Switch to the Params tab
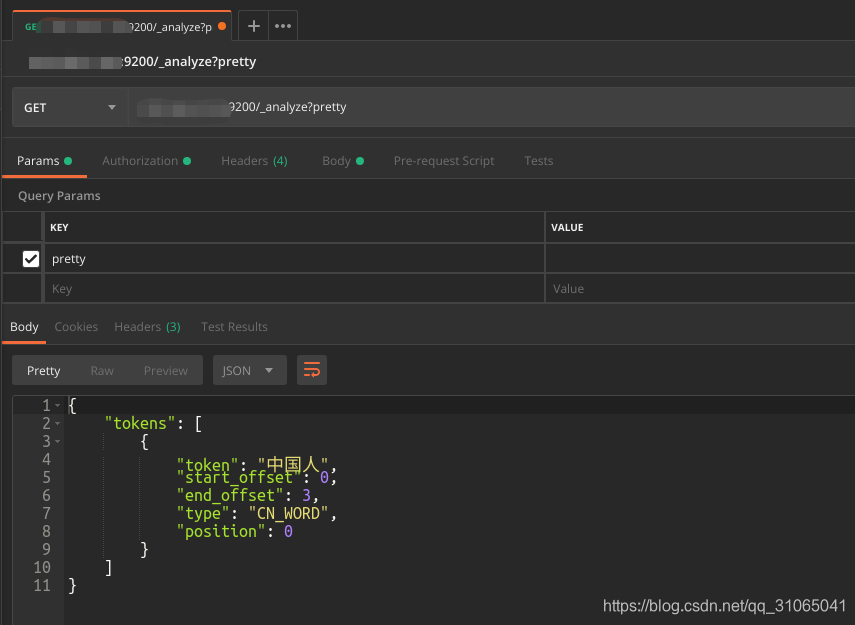 [44, 161]
